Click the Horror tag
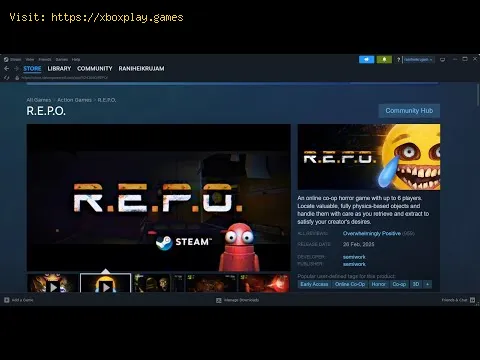Viewport: 480px width, 360px height. pos(379,284)
